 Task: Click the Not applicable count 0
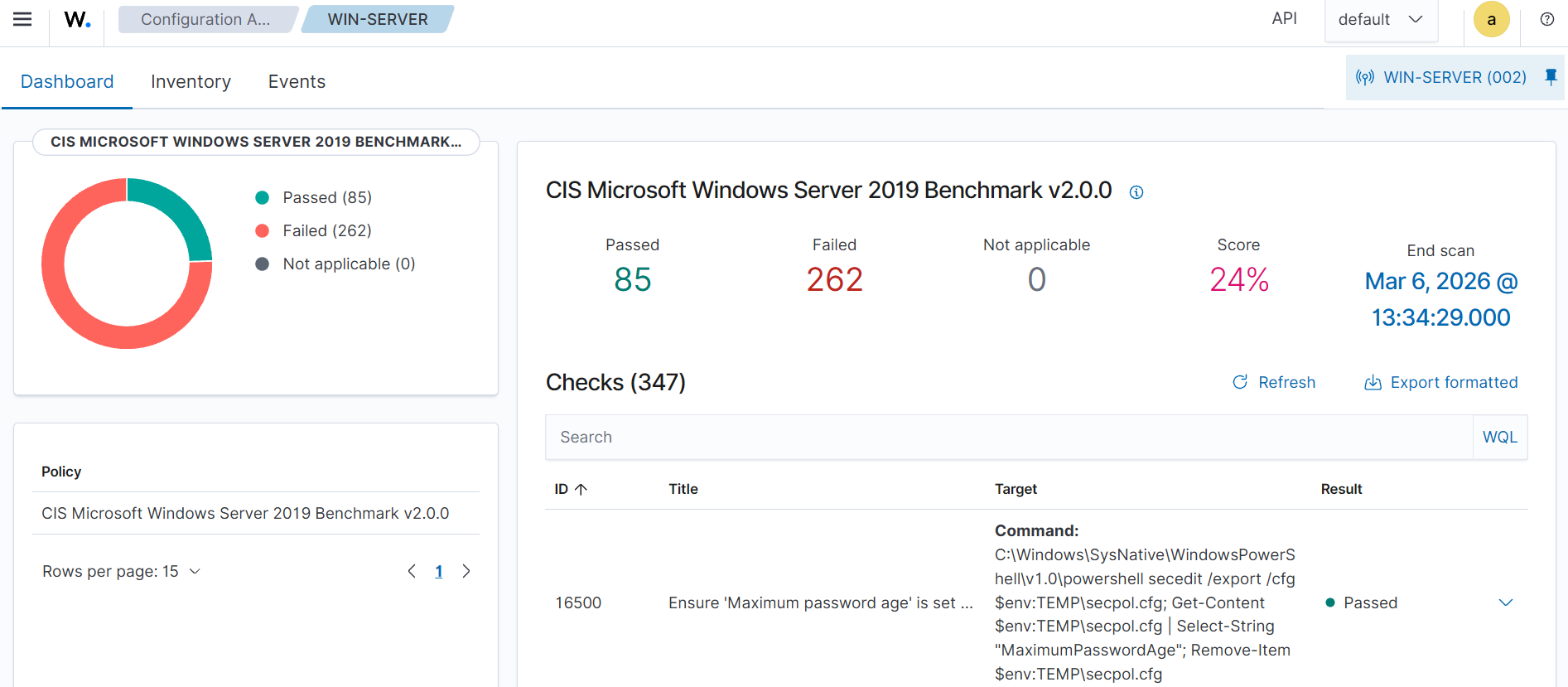(x=1036, y=280)
